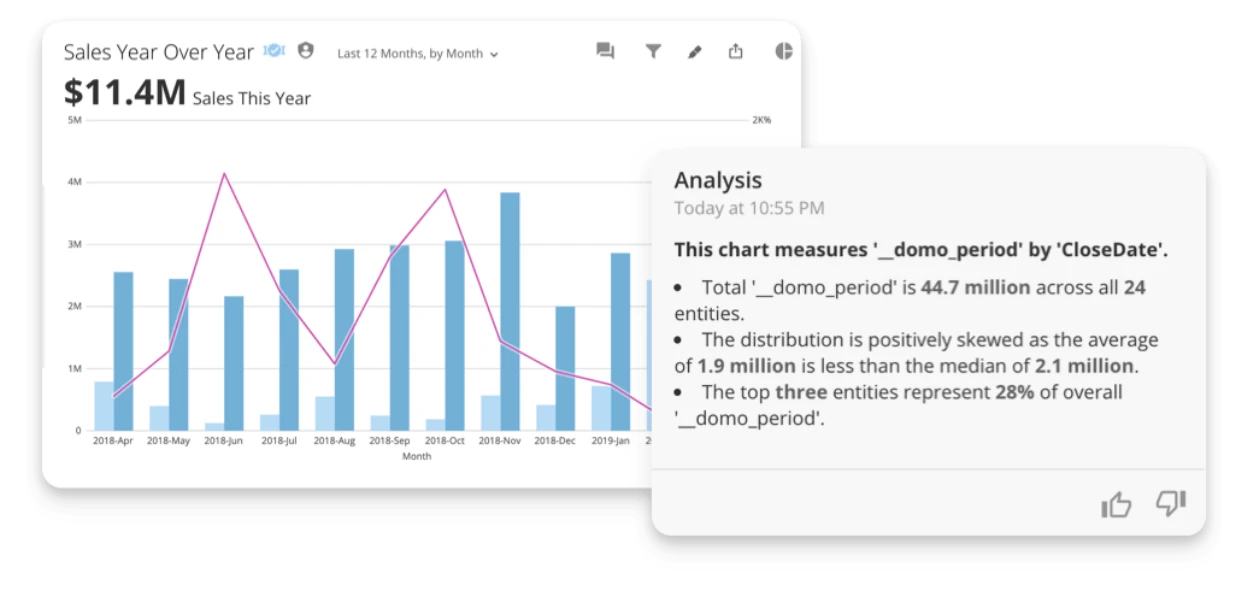The image size is (1248, 594).
Task: Click the 'Analysis' heading
Action: (718, 180)
